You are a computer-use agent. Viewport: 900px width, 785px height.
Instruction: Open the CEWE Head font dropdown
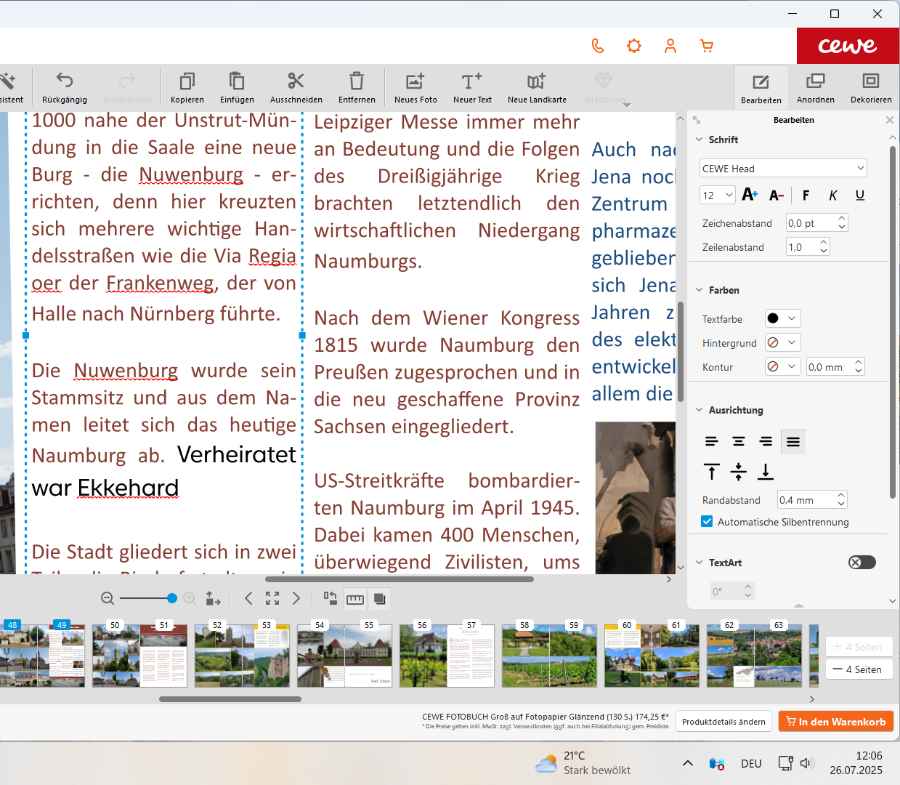click(783, 168)
